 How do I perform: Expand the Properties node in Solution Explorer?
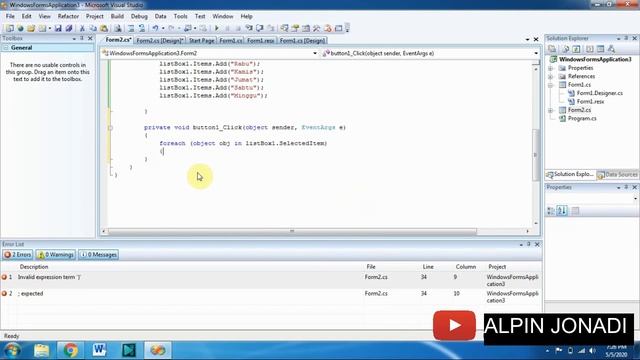pyautogui.click(x=551, y=68)
